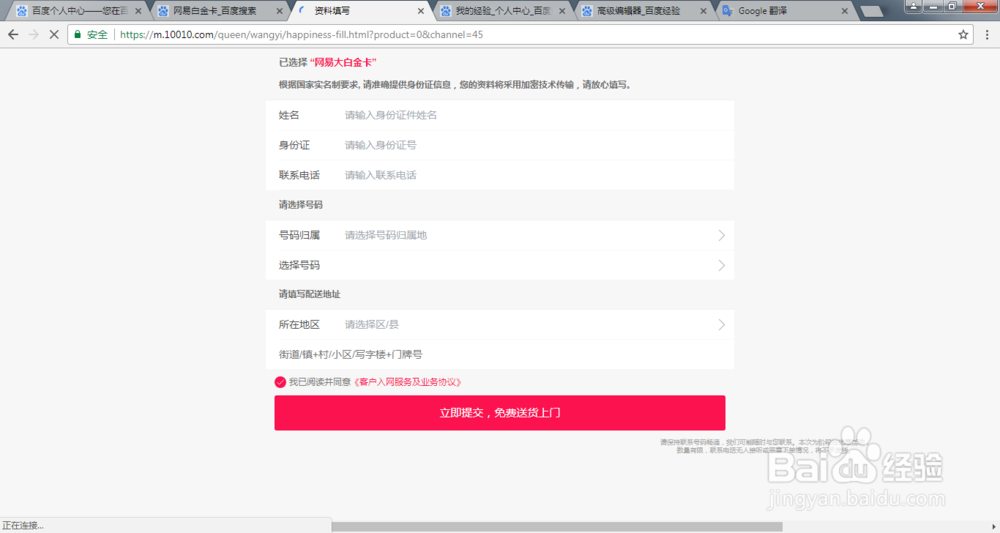This screenshot has width=1000, height=533.
Task: Expand 选择号码 chevron
Action: (x=721, y=265)
